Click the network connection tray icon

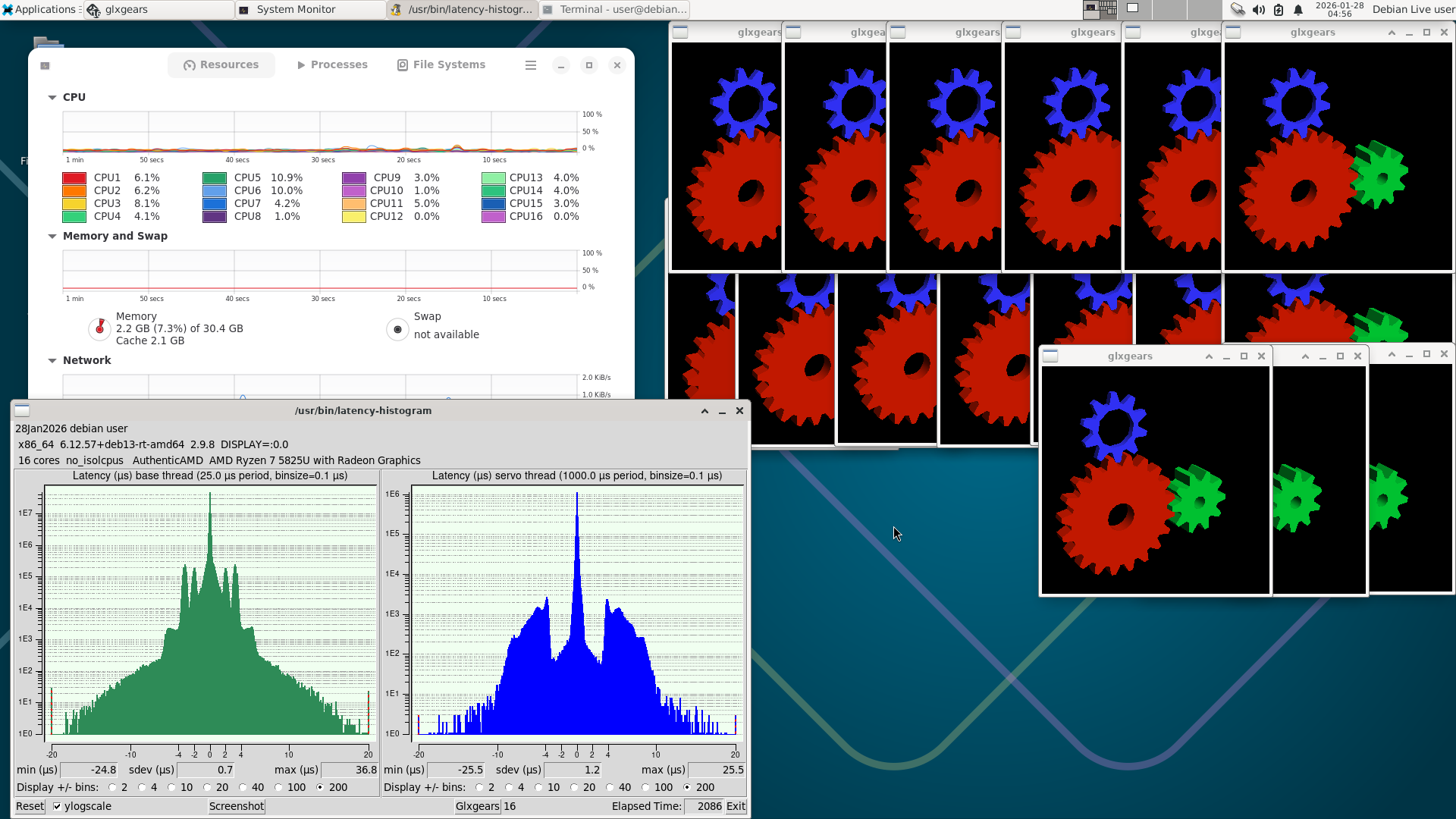pyautogui.click(x=1238, y=10)
